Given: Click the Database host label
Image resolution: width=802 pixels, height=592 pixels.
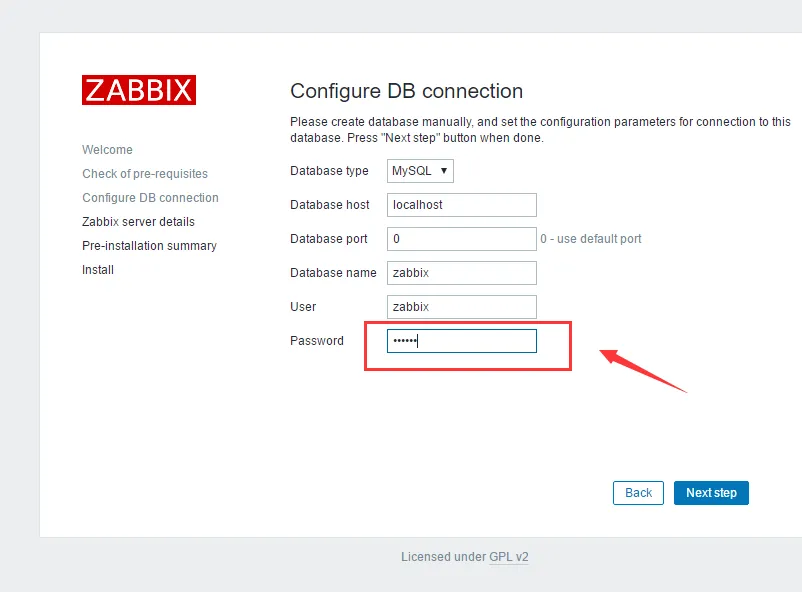Looking at the screenshot, I should click(330, 205).
